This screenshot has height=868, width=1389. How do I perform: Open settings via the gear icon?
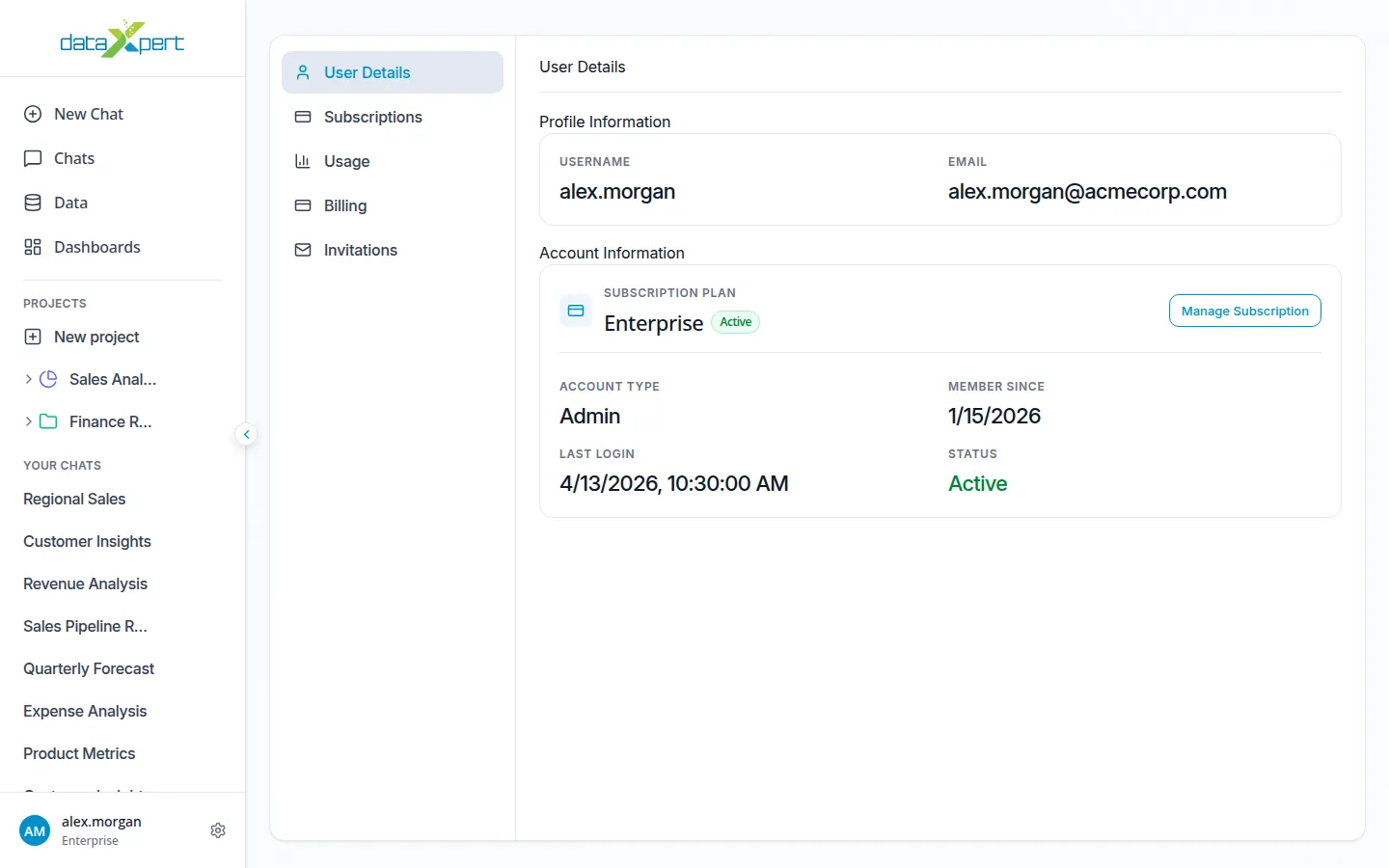pyautogui.click(x=218, y=830)
